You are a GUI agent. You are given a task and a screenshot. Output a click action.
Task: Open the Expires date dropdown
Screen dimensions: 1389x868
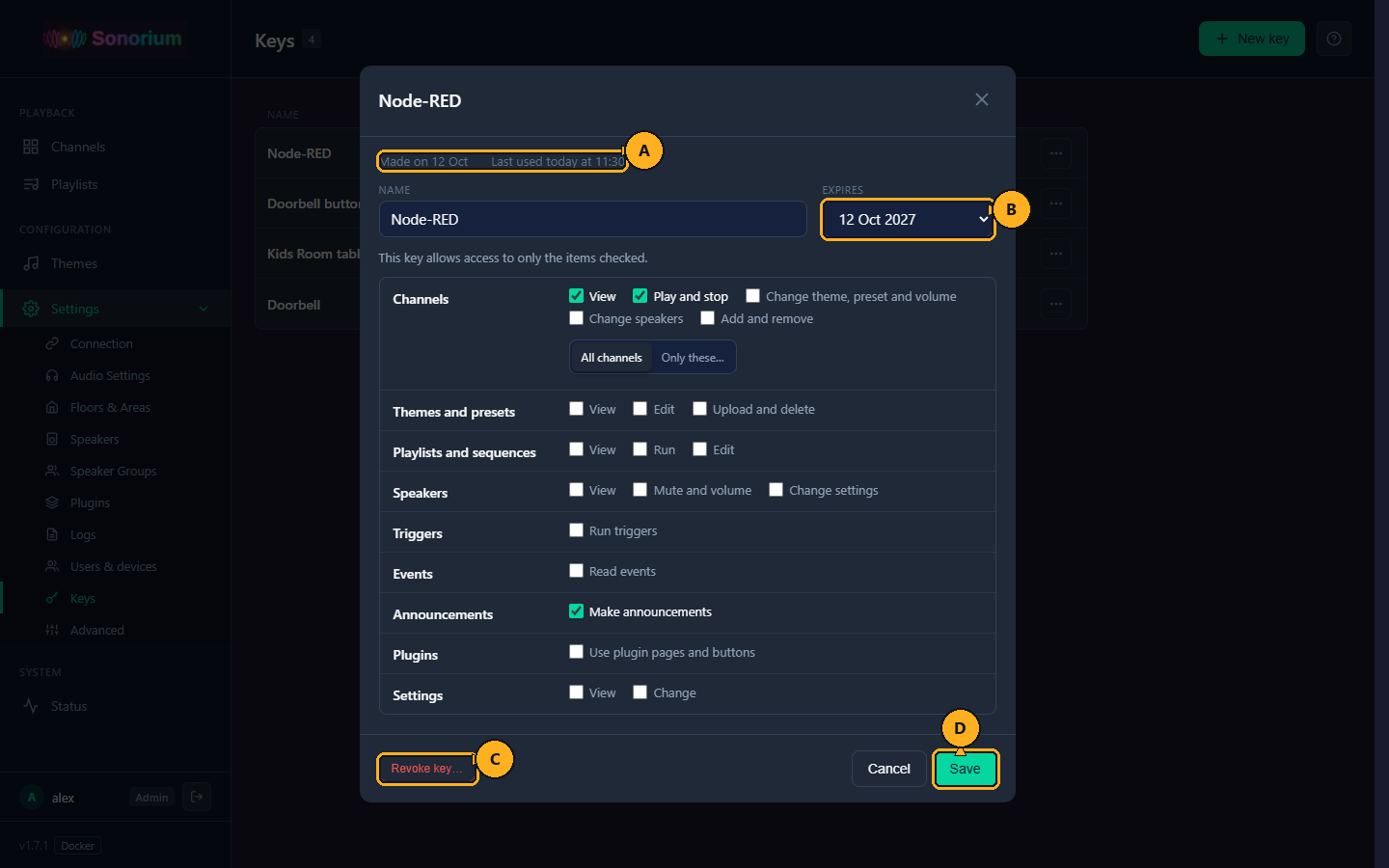[908, 220]
